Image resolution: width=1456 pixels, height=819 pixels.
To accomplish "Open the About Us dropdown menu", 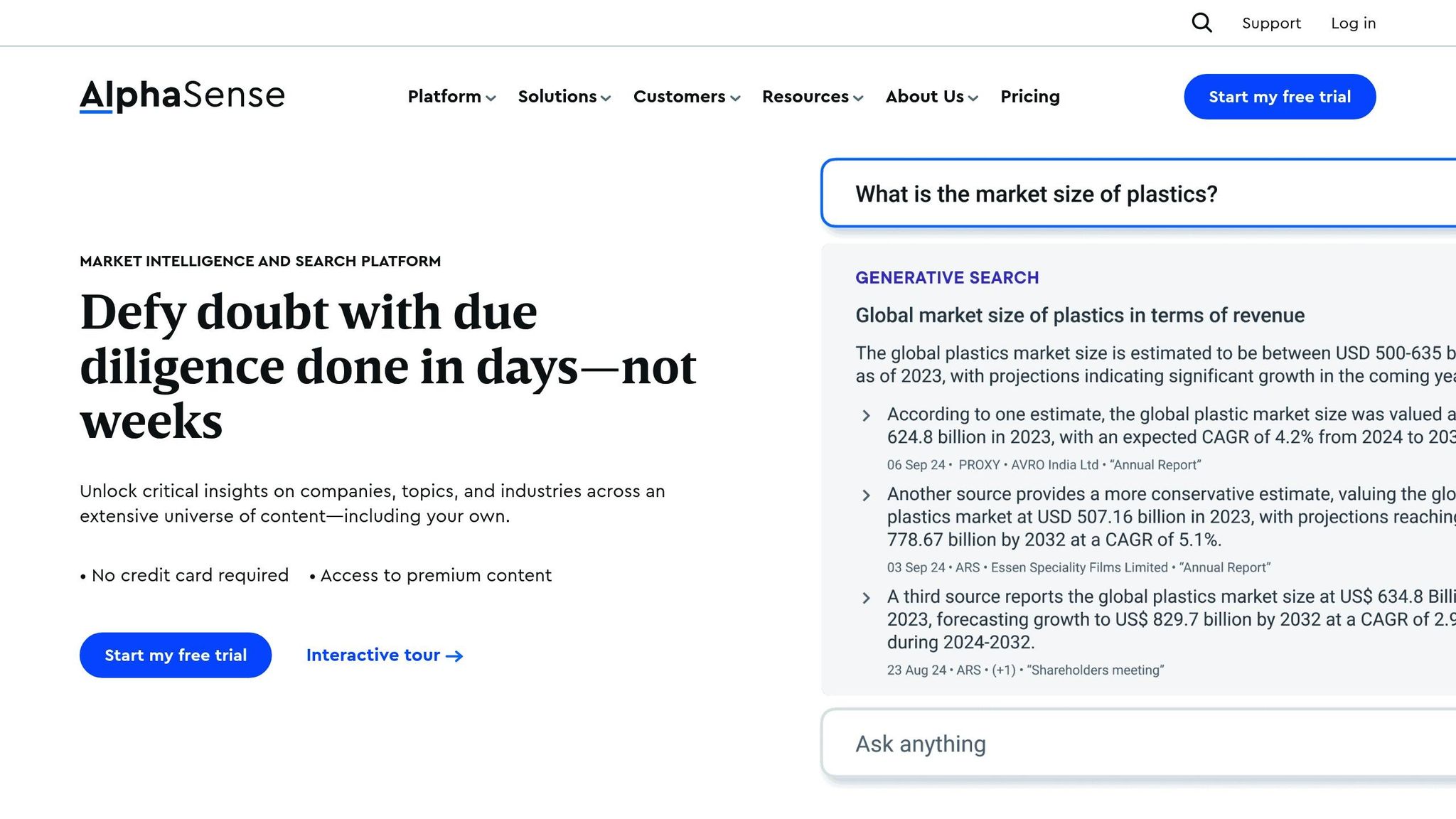I will point(931,97).
